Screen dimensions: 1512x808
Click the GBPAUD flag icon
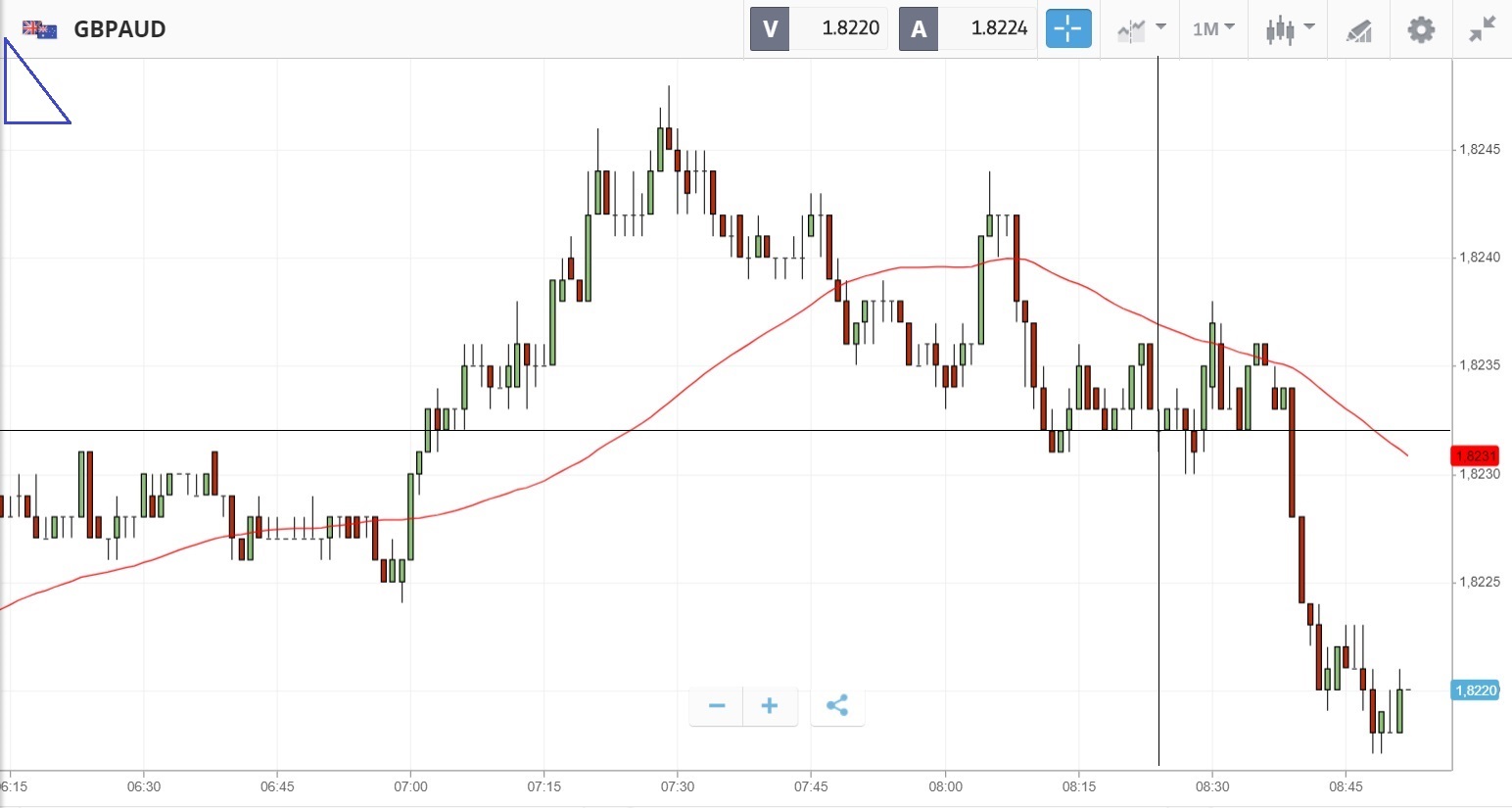pos(39,28)
